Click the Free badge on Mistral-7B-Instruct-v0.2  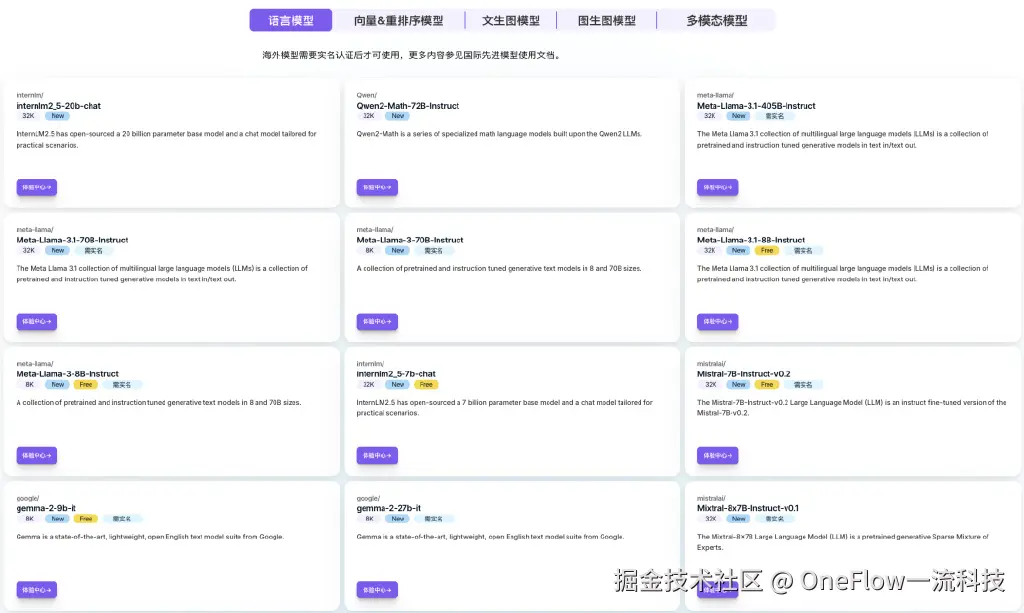tap(767, 385)
